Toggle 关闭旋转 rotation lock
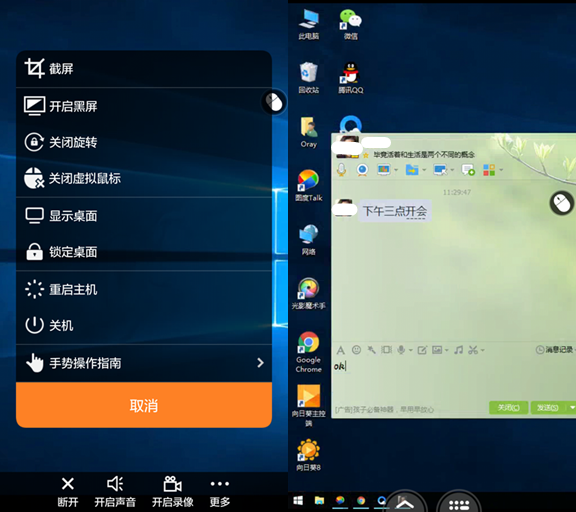576x512 pixels. 144,142
